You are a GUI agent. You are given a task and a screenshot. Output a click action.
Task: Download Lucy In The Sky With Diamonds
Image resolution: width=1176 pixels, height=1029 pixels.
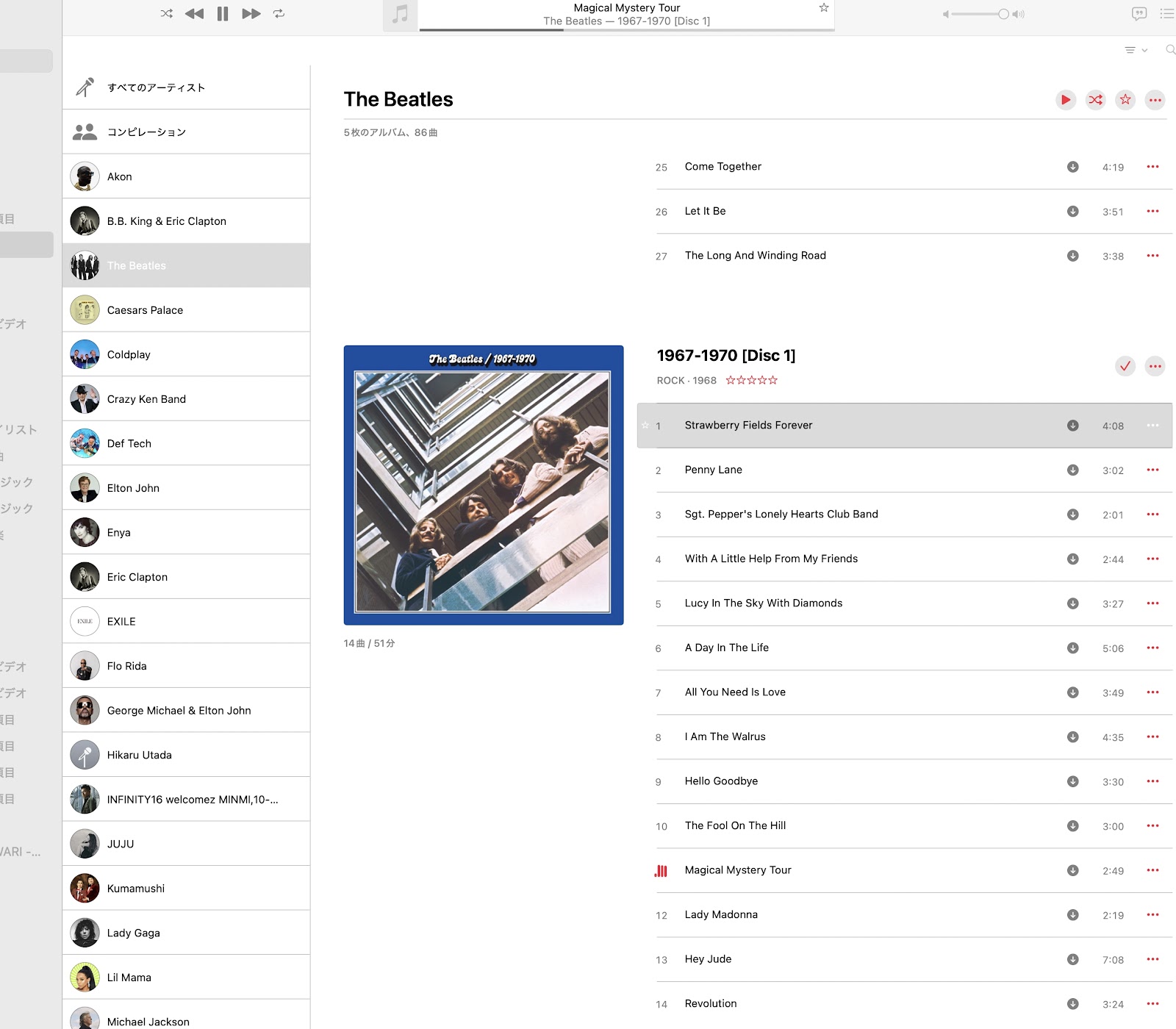1073,603
